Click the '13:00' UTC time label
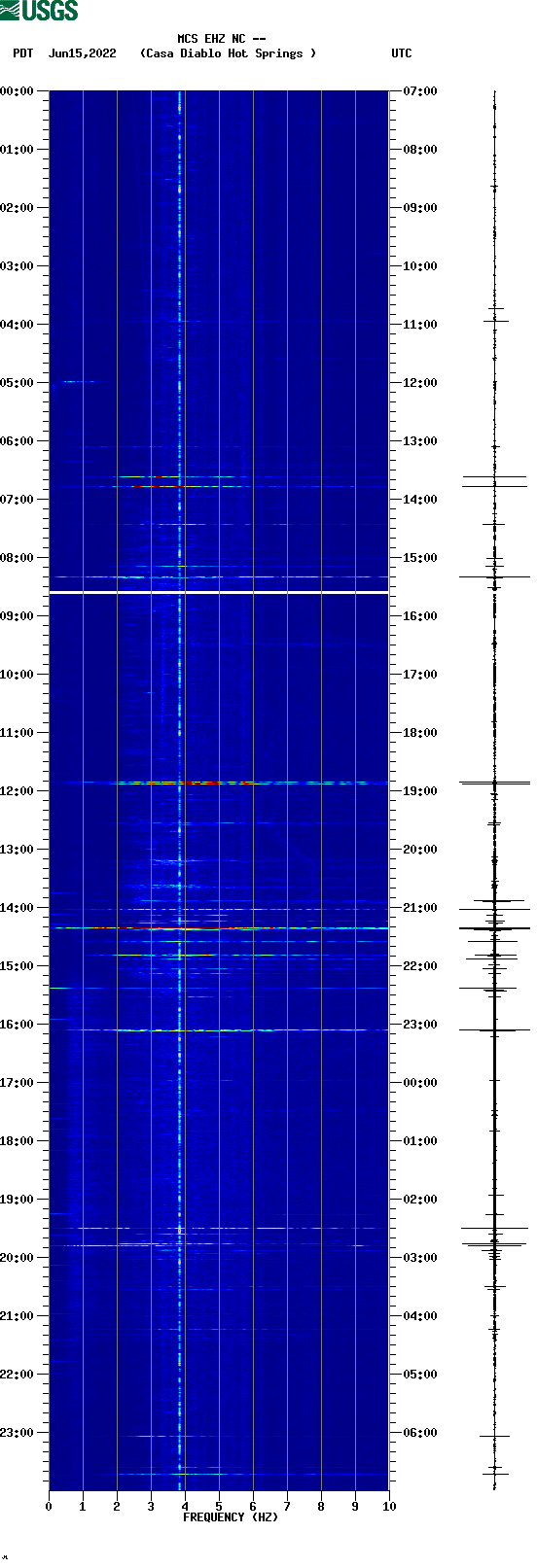Image resolution: width=537 pixels, height=1568 pixels. tap(420, 441)
